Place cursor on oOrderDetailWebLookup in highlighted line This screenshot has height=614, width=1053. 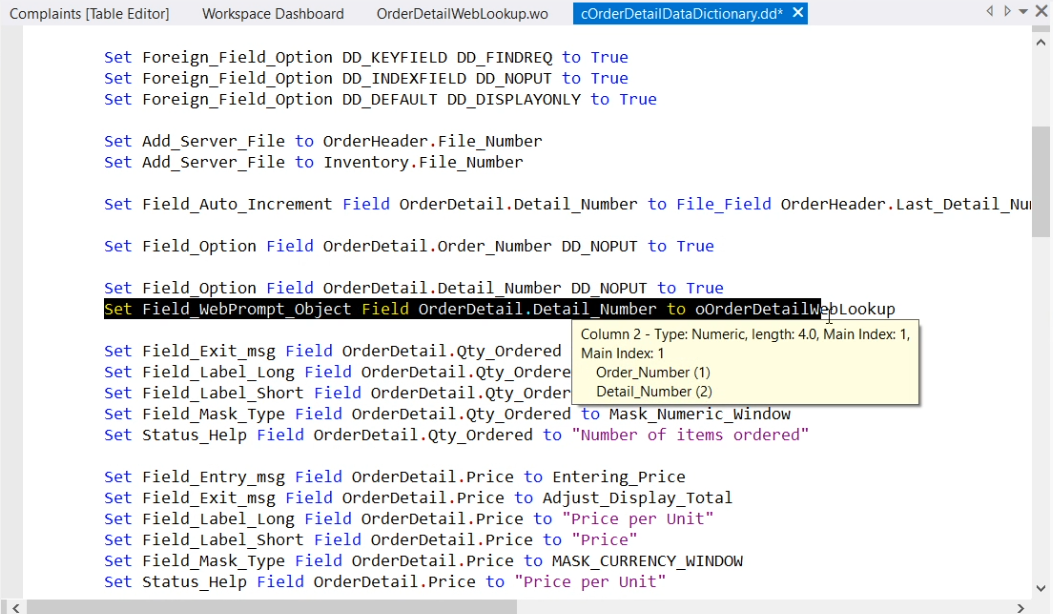point(795,309)
